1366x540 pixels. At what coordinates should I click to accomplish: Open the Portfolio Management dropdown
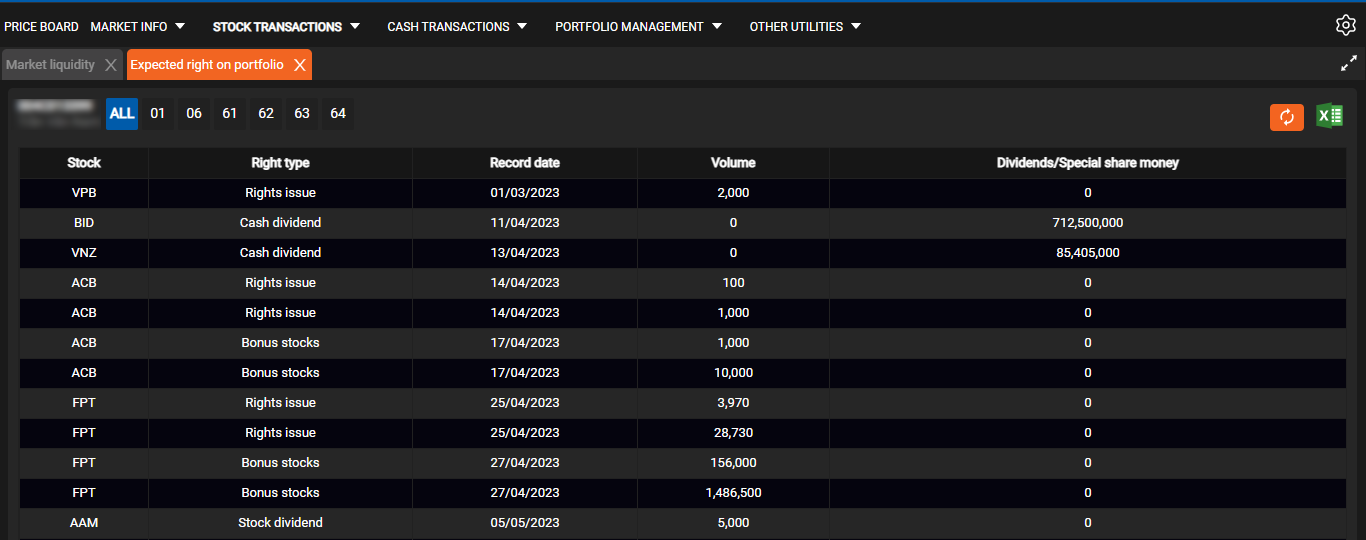click(638, 27)
